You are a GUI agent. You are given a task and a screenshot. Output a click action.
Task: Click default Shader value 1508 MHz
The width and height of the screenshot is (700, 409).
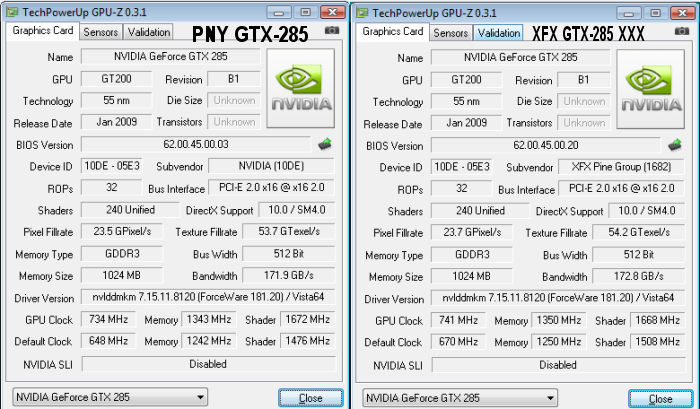tap(658, 342)
